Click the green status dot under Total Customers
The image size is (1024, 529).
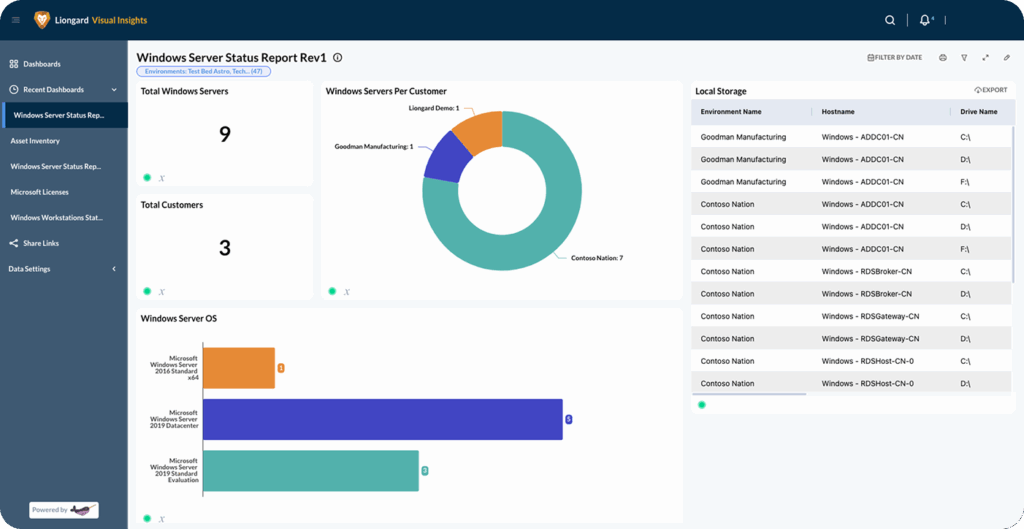[147, 291]
